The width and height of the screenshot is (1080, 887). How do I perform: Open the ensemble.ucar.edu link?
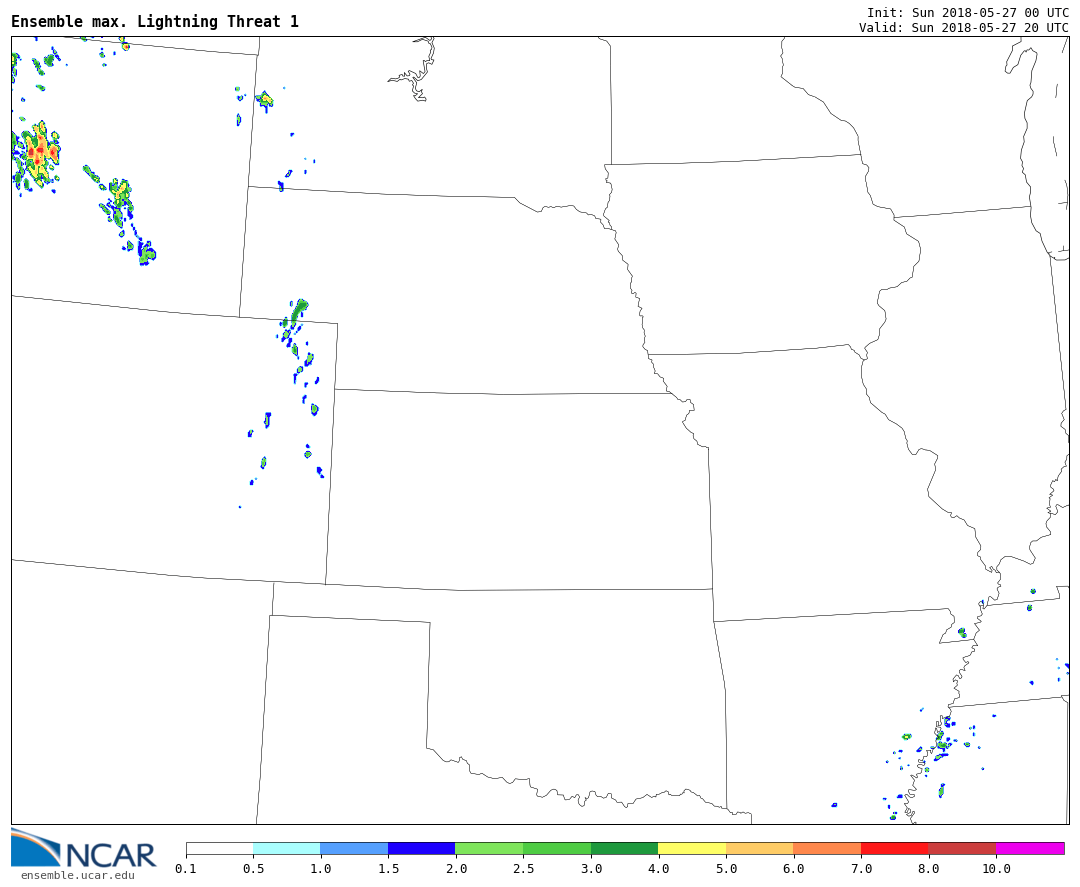[77, 876]
